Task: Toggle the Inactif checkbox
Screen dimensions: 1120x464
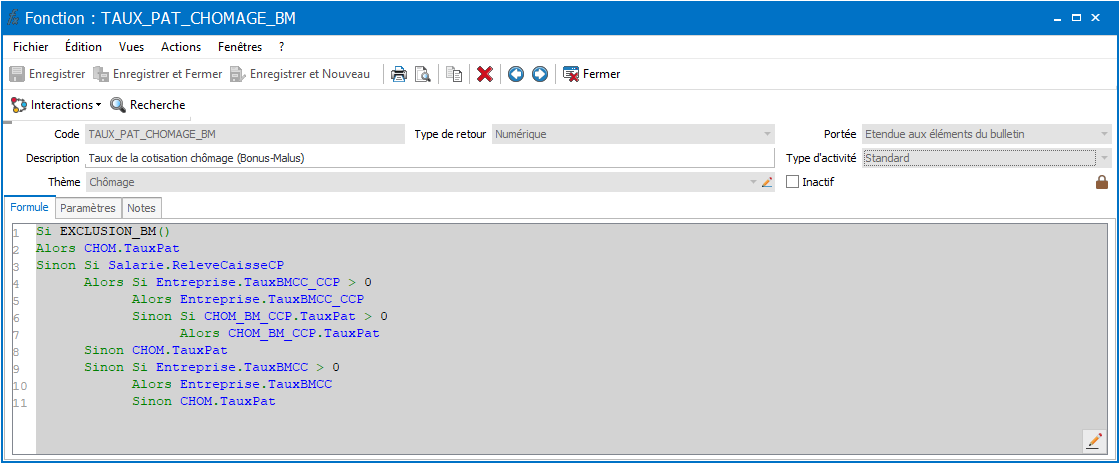Action: (792, 182)
